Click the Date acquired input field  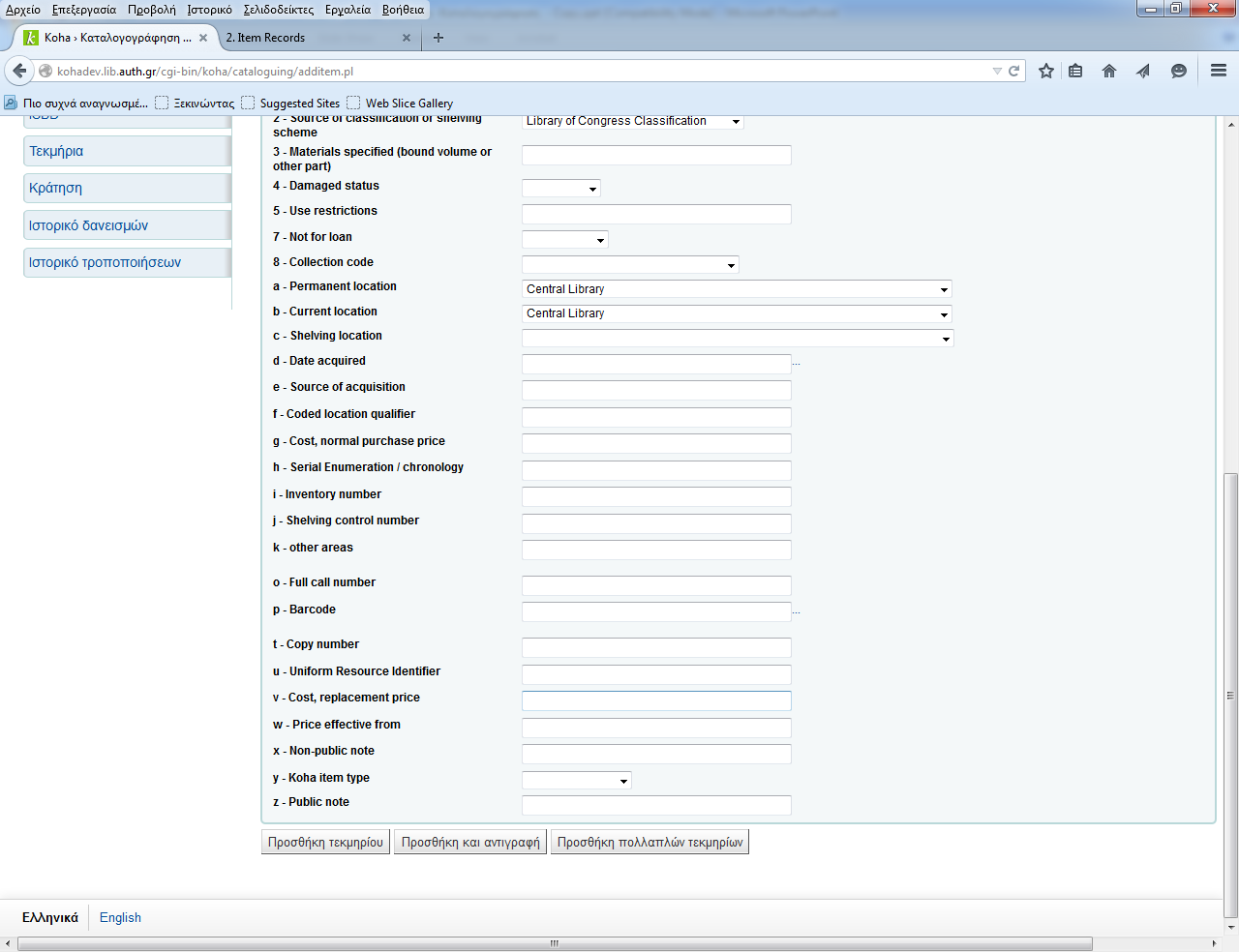[x=656, y=364]
